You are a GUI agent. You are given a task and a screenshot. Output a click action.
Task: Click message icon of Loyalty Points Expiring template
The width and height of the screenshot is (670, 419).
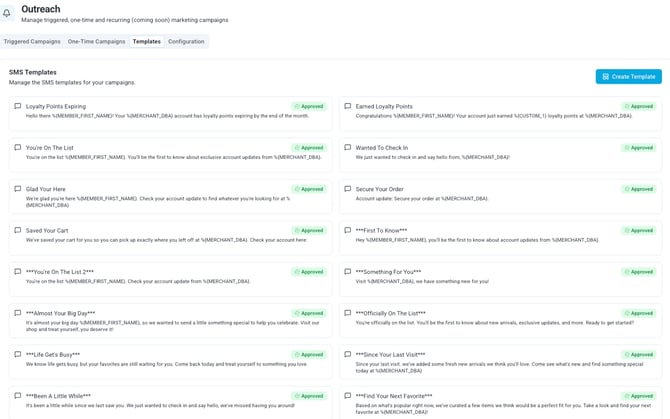(18, 106)
